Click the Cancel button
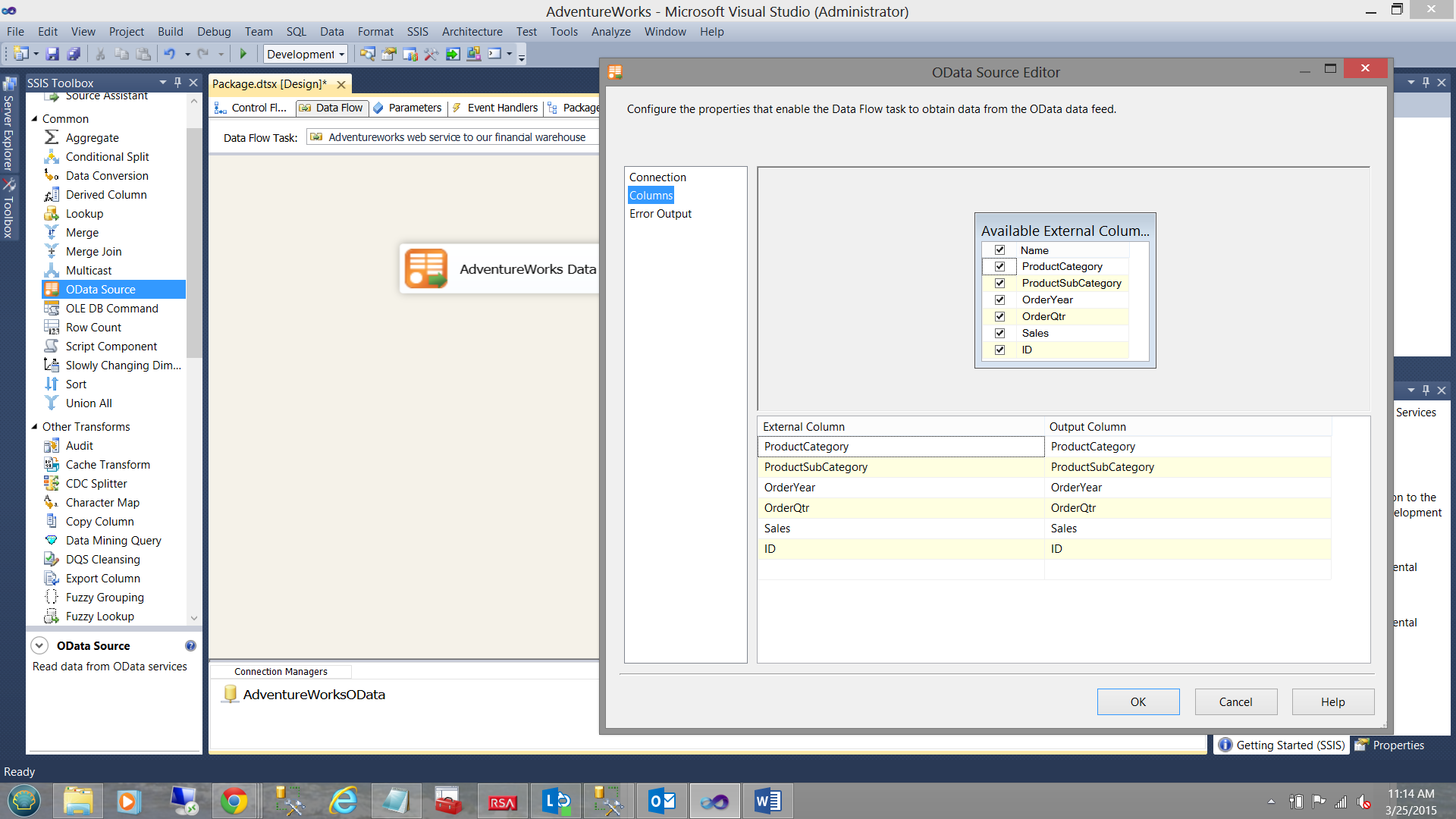1456x819 pixels. (x=1235, y=701)
